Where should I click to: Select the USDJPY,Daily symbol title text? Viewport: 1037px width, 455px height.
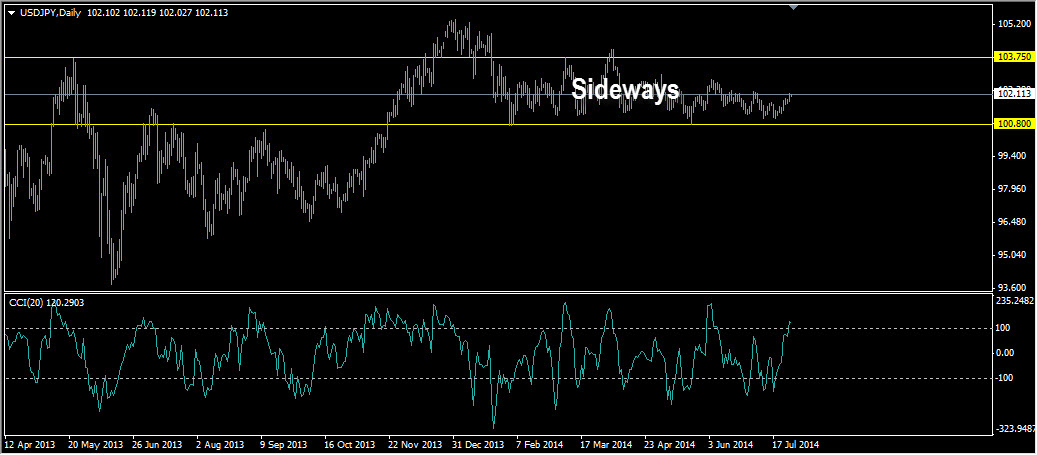tap(50, 12)
